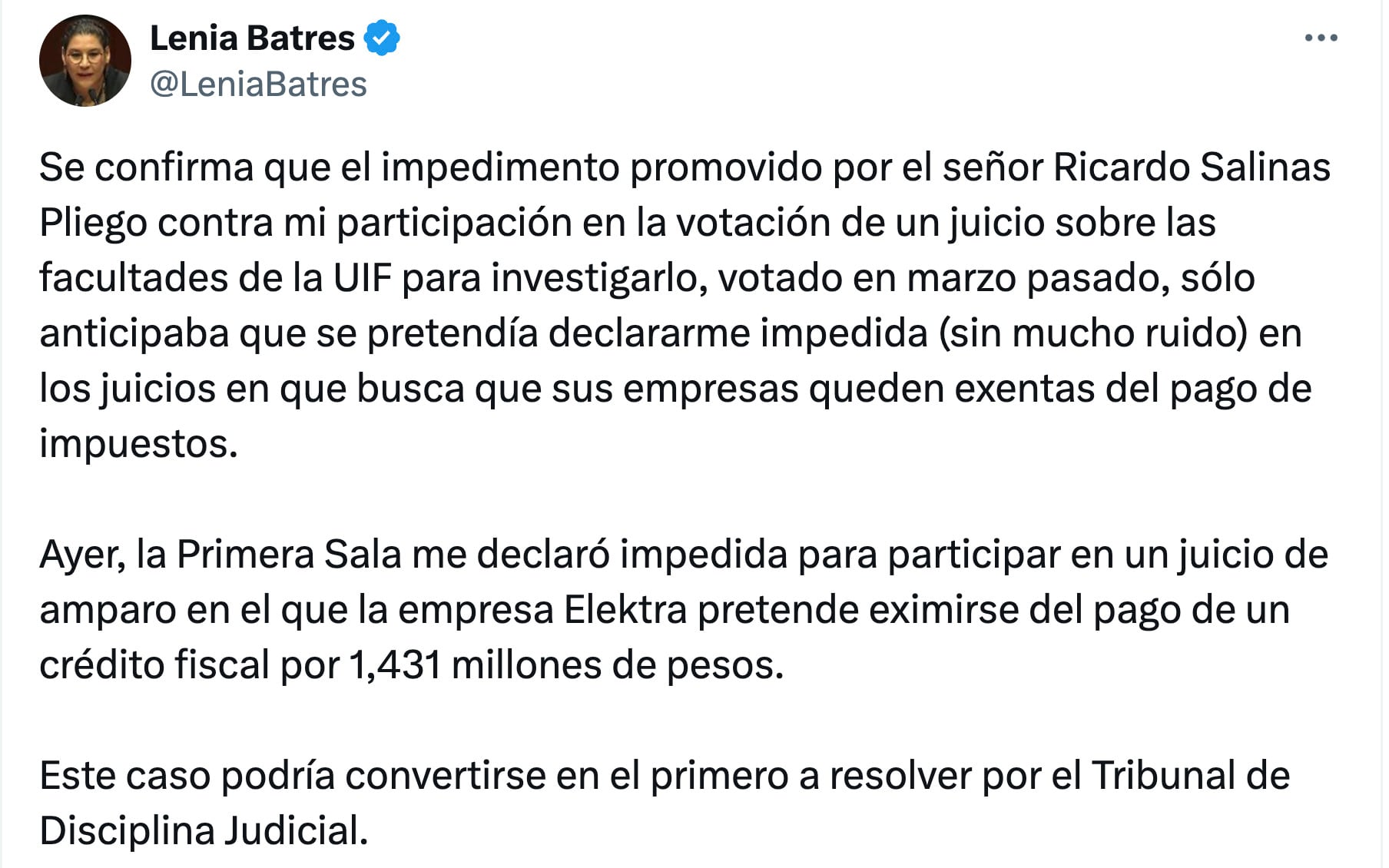Click the display name Lenia Batres

(x=252, y=38)
